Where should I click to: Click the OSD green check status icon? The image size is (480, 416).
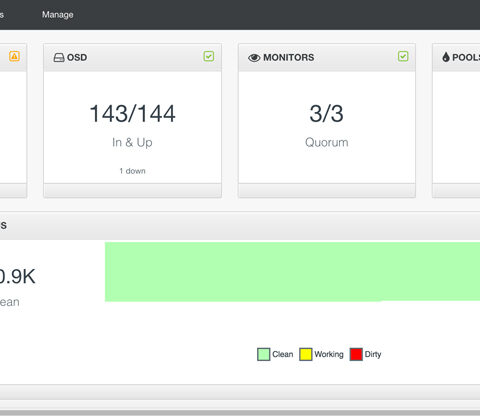coord(209,56)
